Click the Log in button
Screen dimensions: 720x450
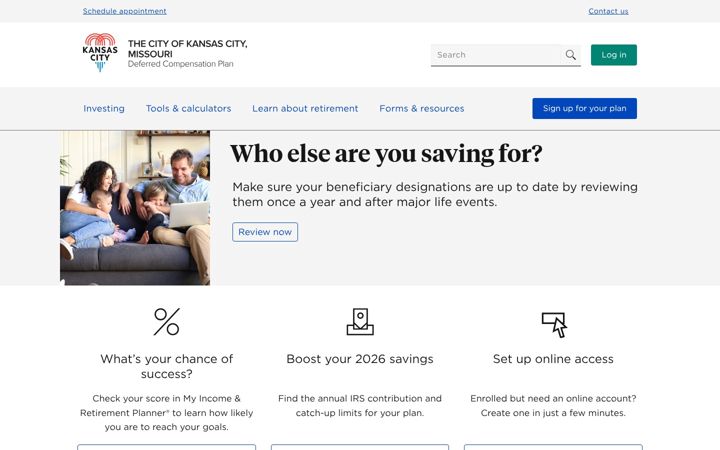(x=613, y=55)
